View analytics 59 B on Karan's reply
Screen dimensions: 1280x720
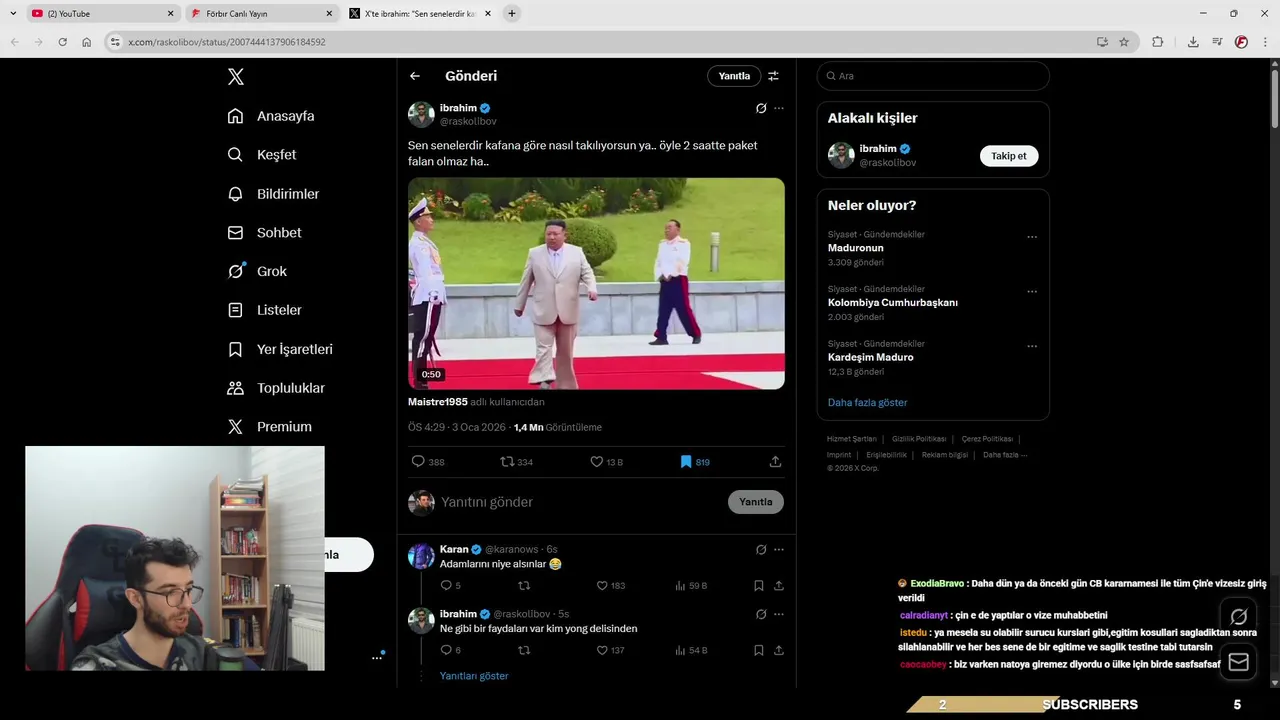[691, 586]
